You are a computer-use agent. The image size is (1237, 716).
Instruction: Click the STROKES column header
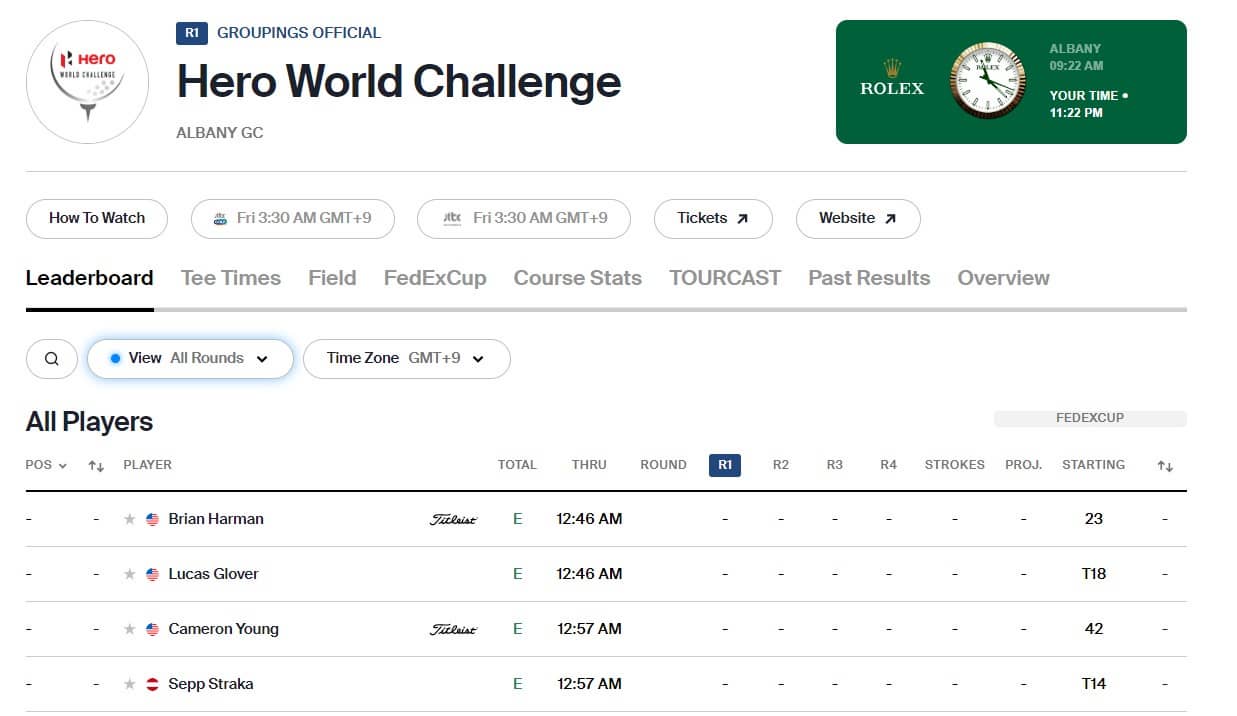coord(955,465)
